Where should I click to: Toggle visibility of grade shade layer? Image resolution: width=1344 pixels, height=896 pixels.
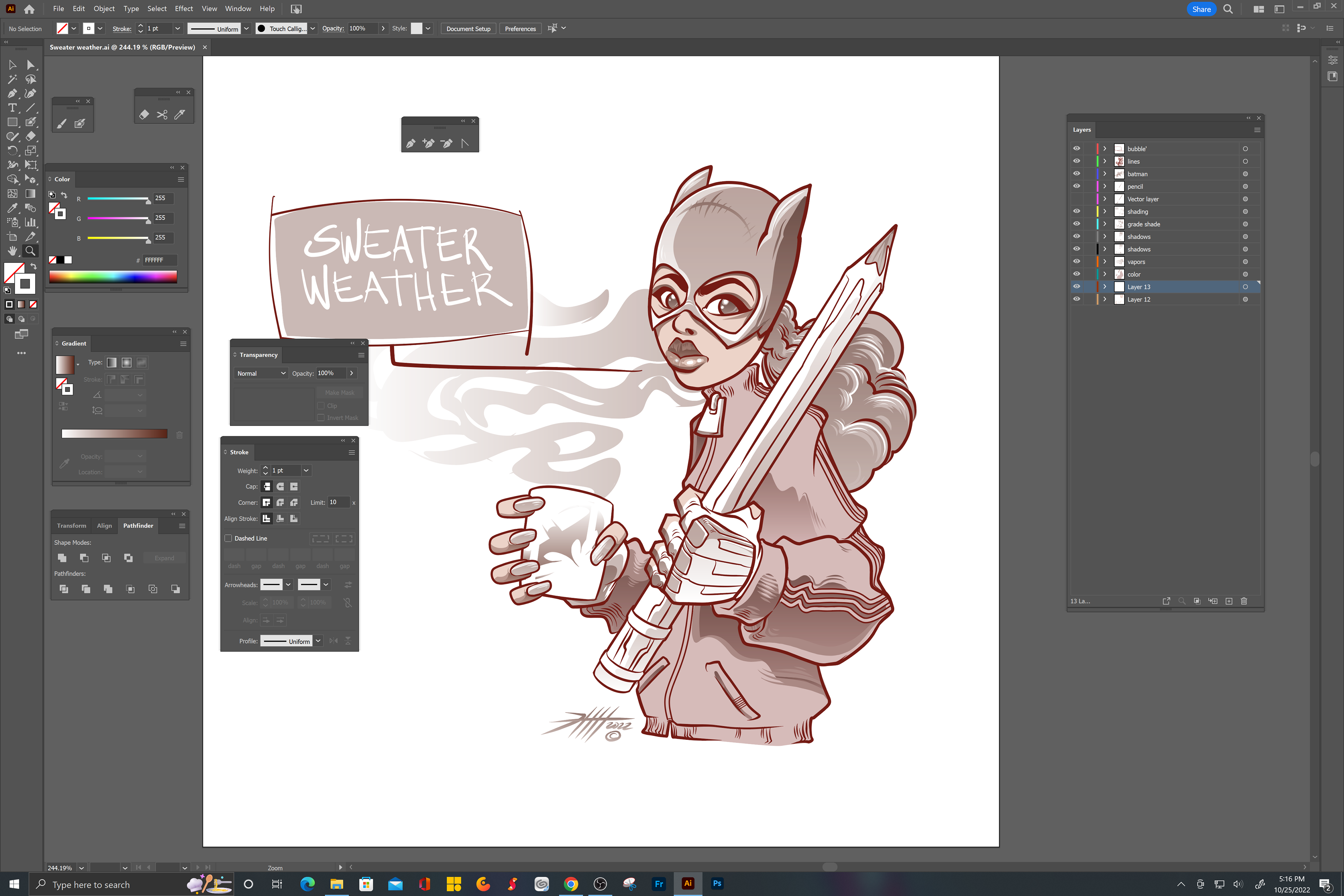click(x=1077, y=224)
